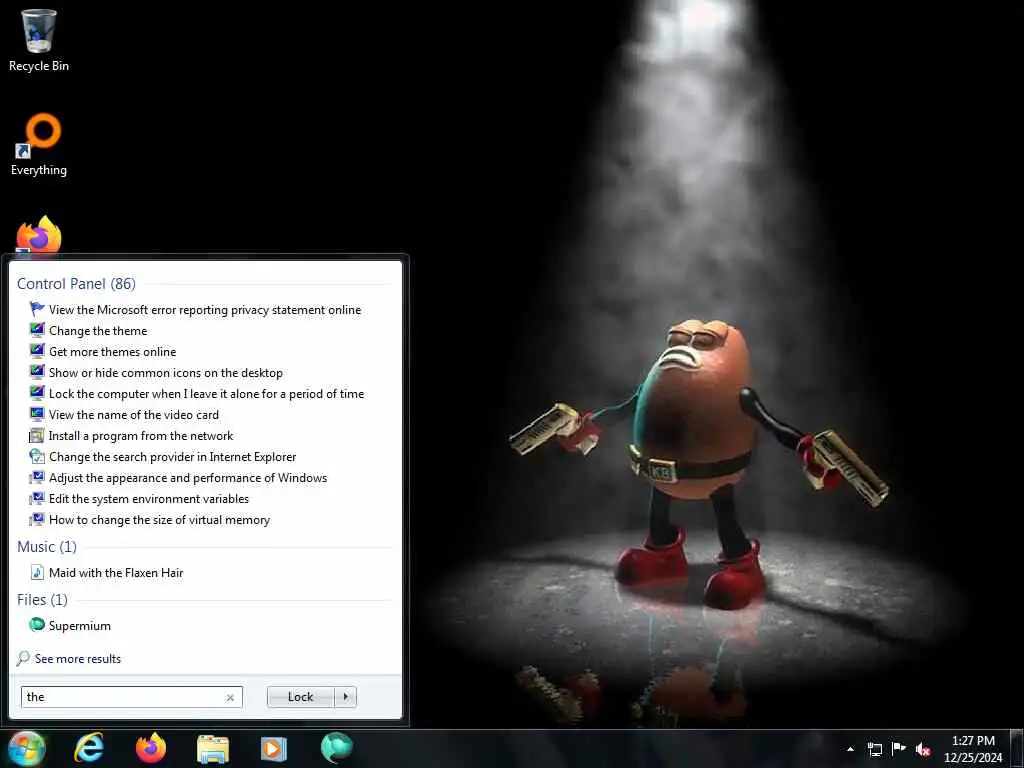
Task: Show hidden system tray icons
Action: pyautogui.click(x=850, y=749)
